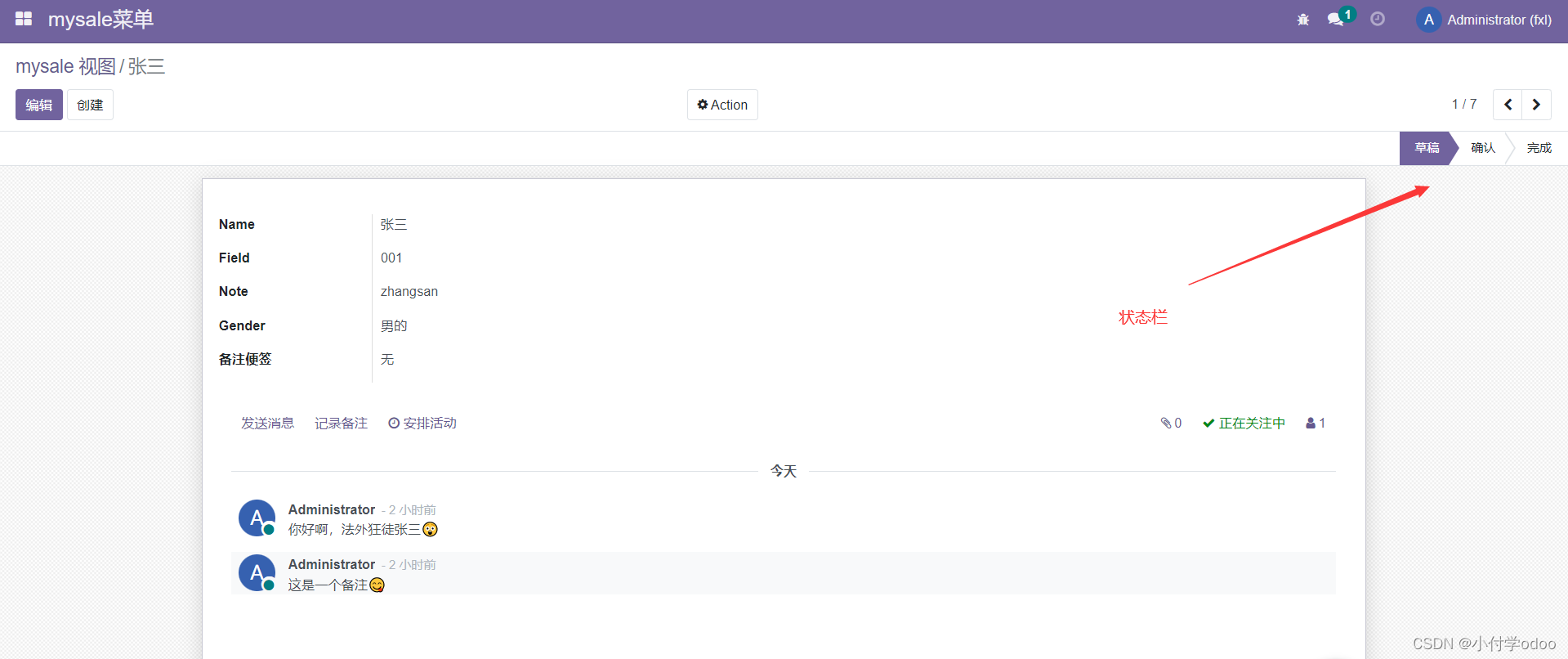Click the message text 你好啊，法外狂徒张三
The height and width of the screenshot is (659, 1568).
pos(355,530)
